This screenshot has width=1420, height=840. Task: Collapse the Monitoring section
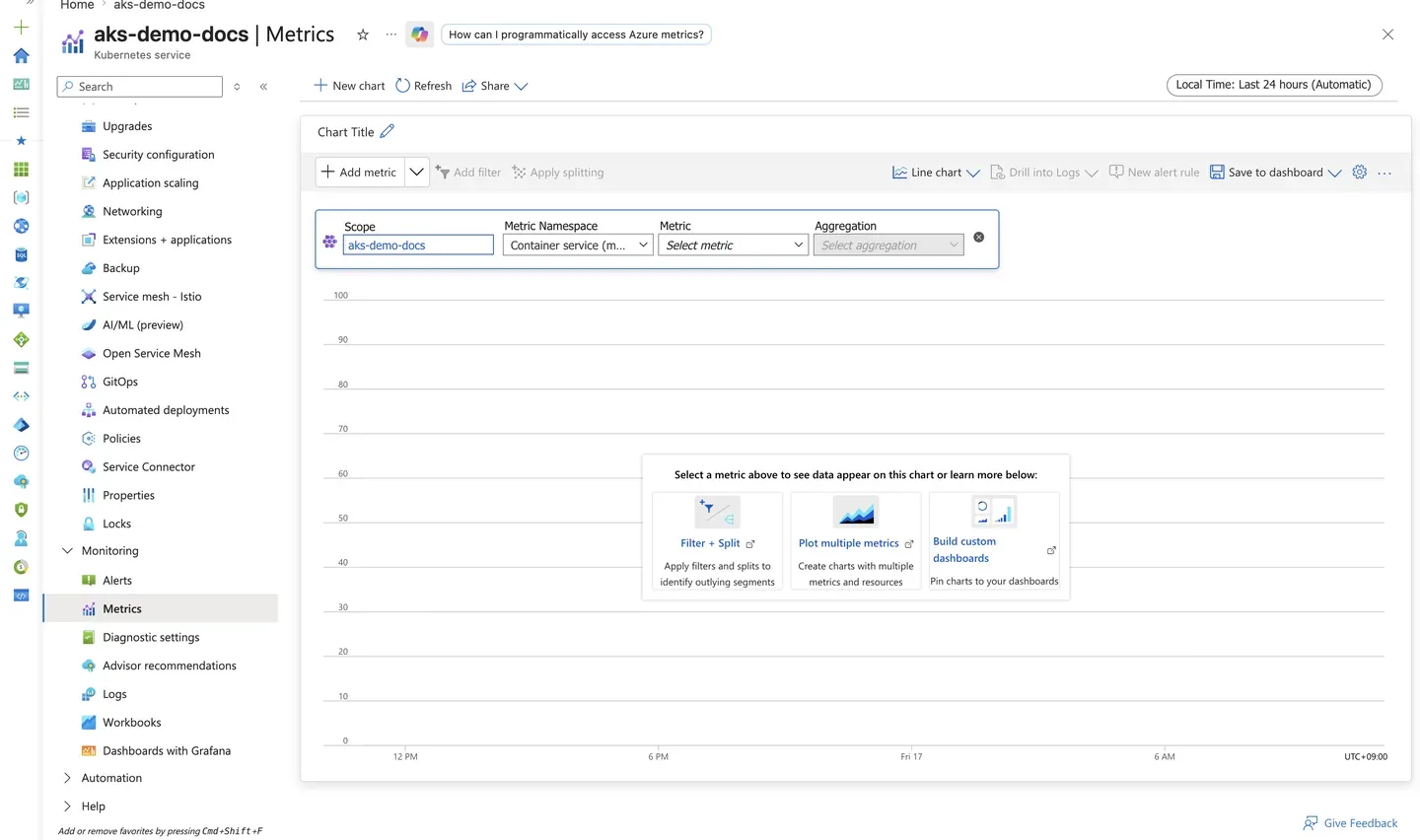pyautogui.click(x=67, y=551)
